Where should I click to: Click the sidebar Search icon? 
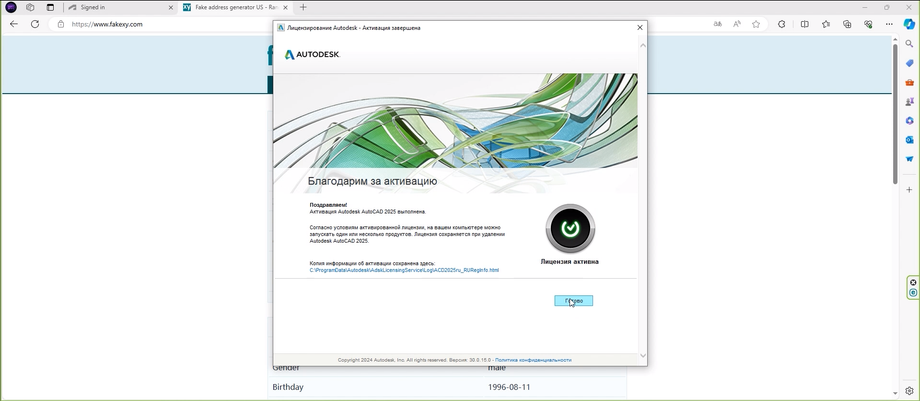[x=909, y=44]
